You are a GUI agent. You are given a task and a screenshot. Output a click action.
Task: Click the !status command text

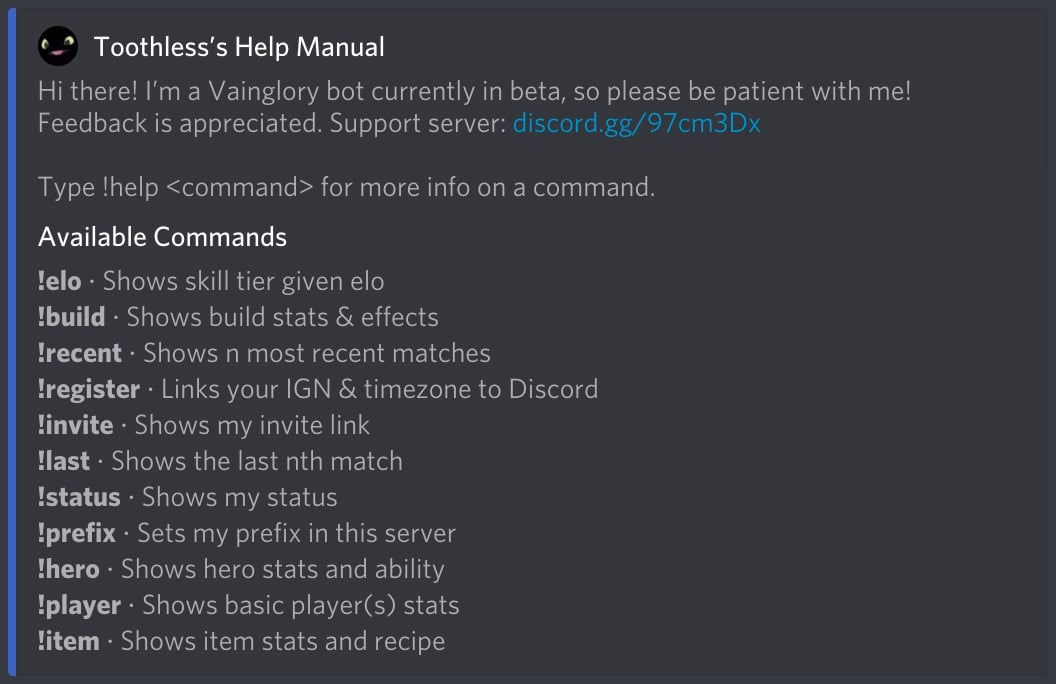[79, 497]
